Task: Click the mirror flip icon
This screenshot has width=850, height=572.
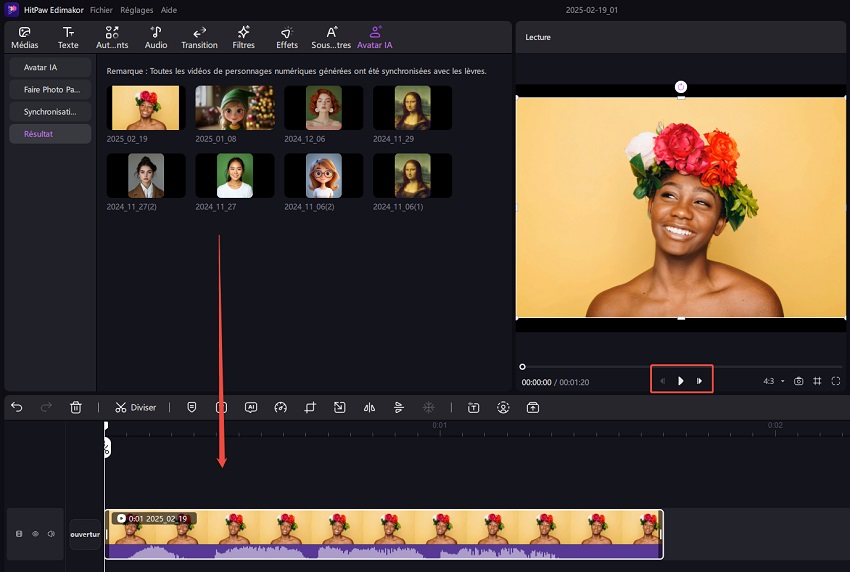Action: point(369,407)
